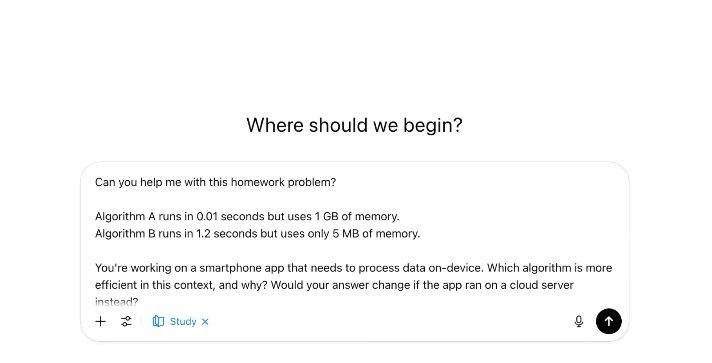712x363 pixels.
Task: Click 'Which algorithm is more' question text
Action: coord(549,268)
